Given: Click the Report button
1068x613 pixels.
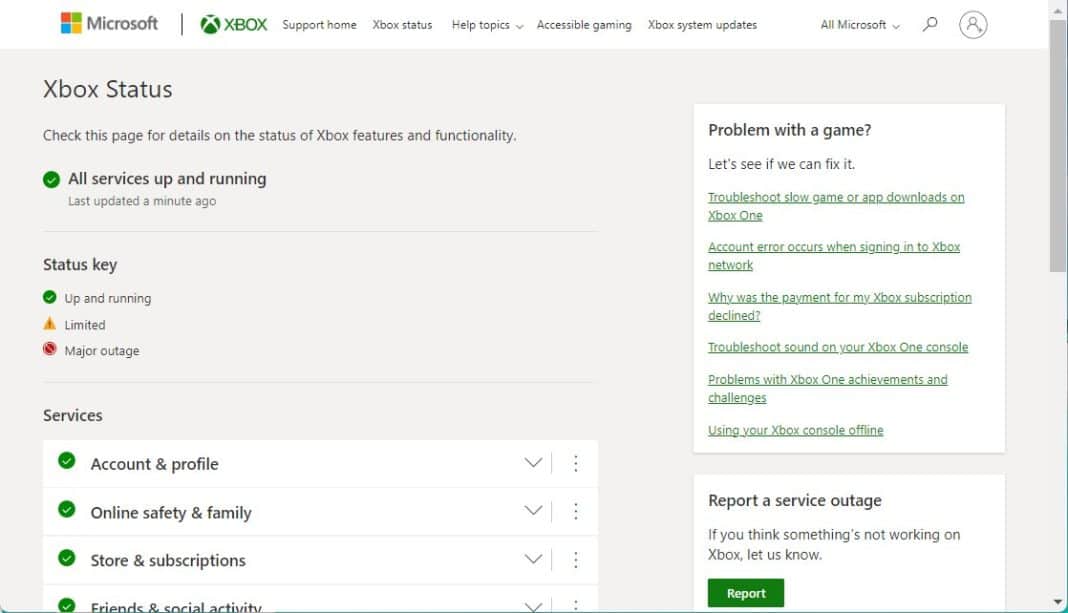Looking at the screenshot, I should [745, 592].
